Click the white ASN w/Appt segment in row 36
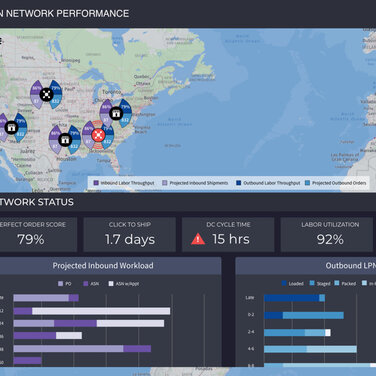The height and width of the screenshot is (376, 376). click(69, 335)
